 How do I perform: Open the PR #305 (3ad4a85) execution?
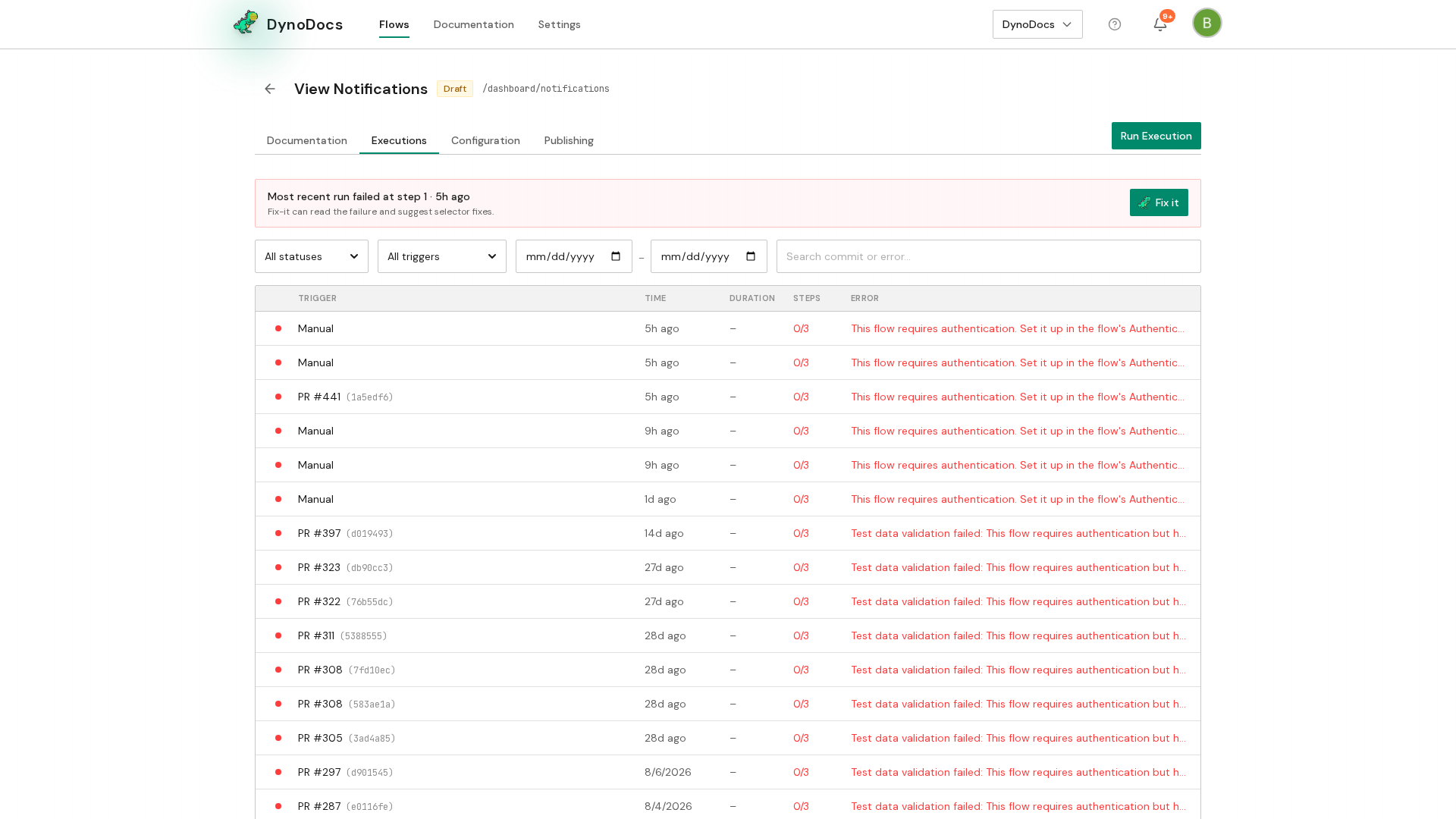click(728, 738)
